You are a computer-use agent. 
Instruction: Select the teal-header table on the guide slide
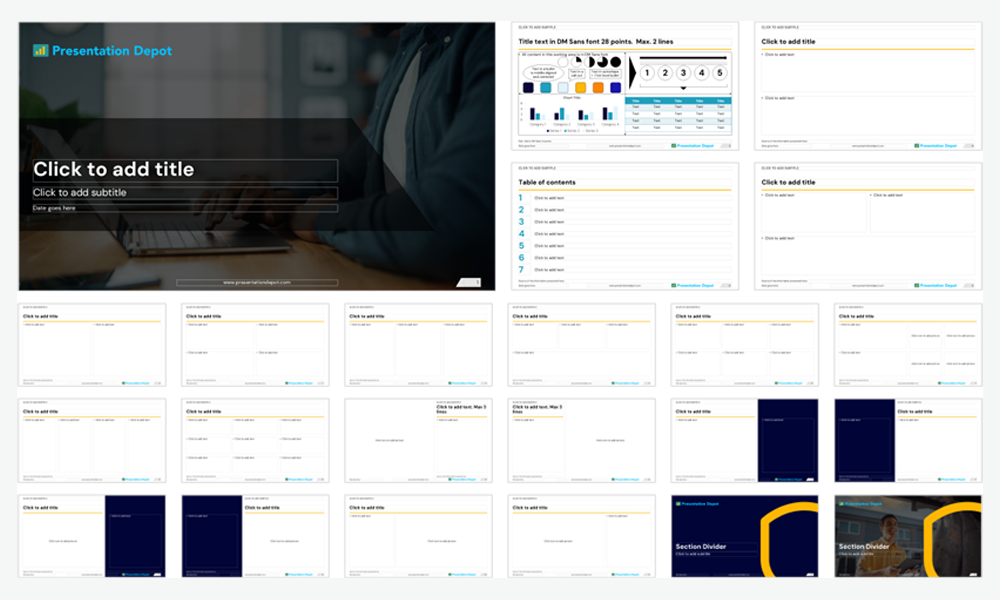click(678, 114)
